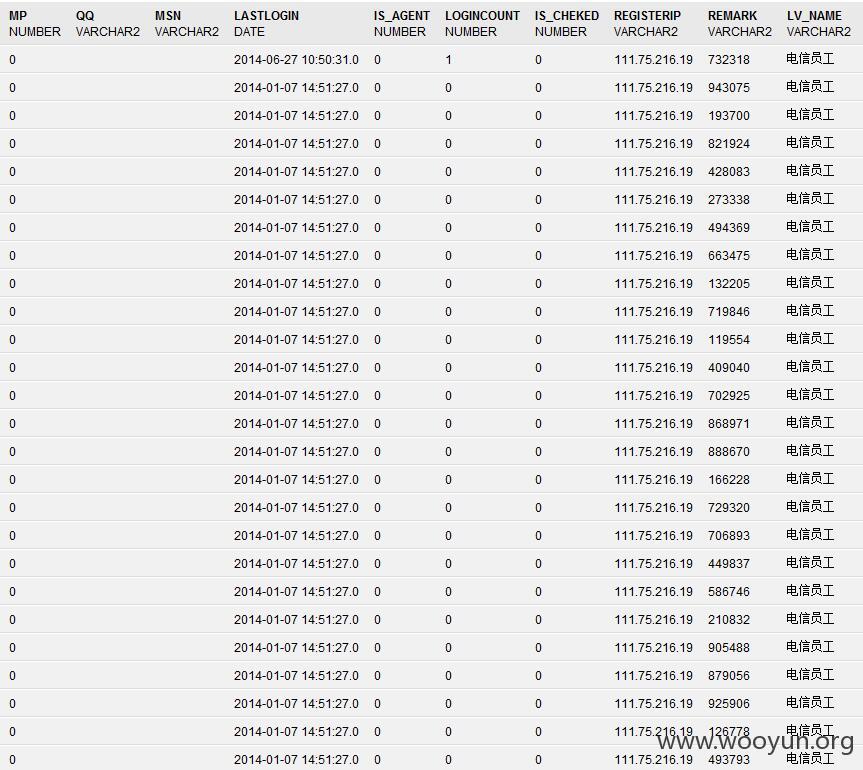This screenshot has height=770, width=863.
Task: Select remark value 706893
Action: (729, 536)
